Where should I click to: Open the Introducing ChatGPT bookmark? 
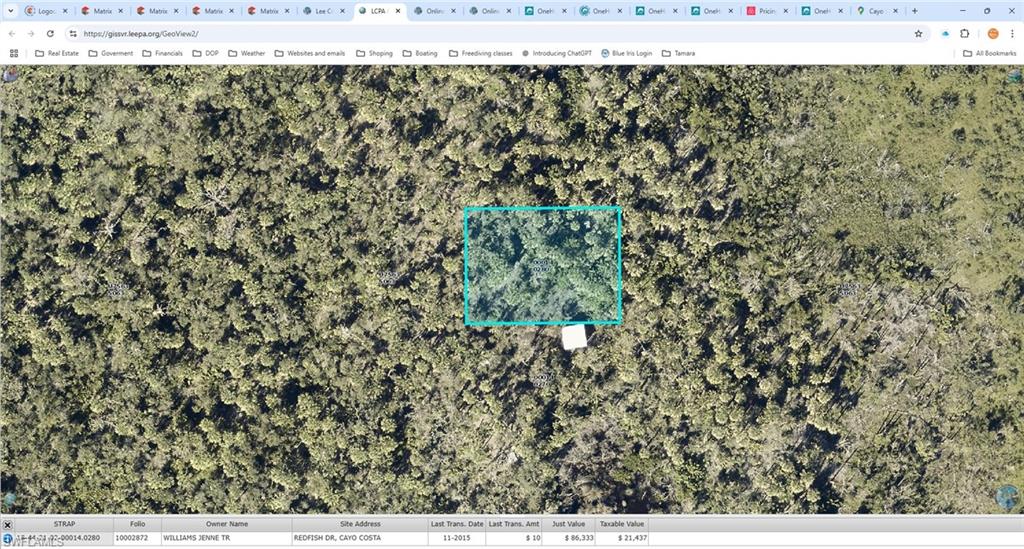(x=556, y=54)
